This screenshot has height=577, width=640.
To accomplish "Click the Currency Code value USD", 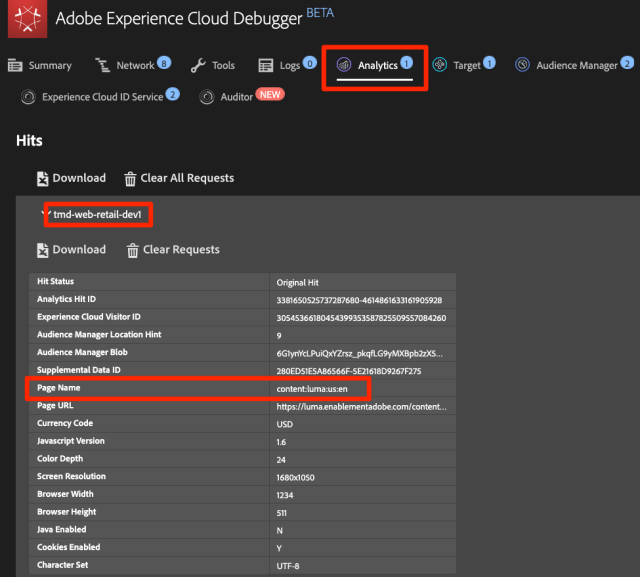I will pos(284,424).
